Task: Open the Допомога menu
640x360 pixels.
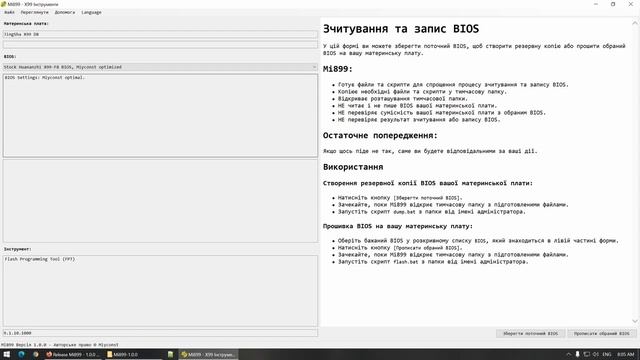Action: coord(65,12)
